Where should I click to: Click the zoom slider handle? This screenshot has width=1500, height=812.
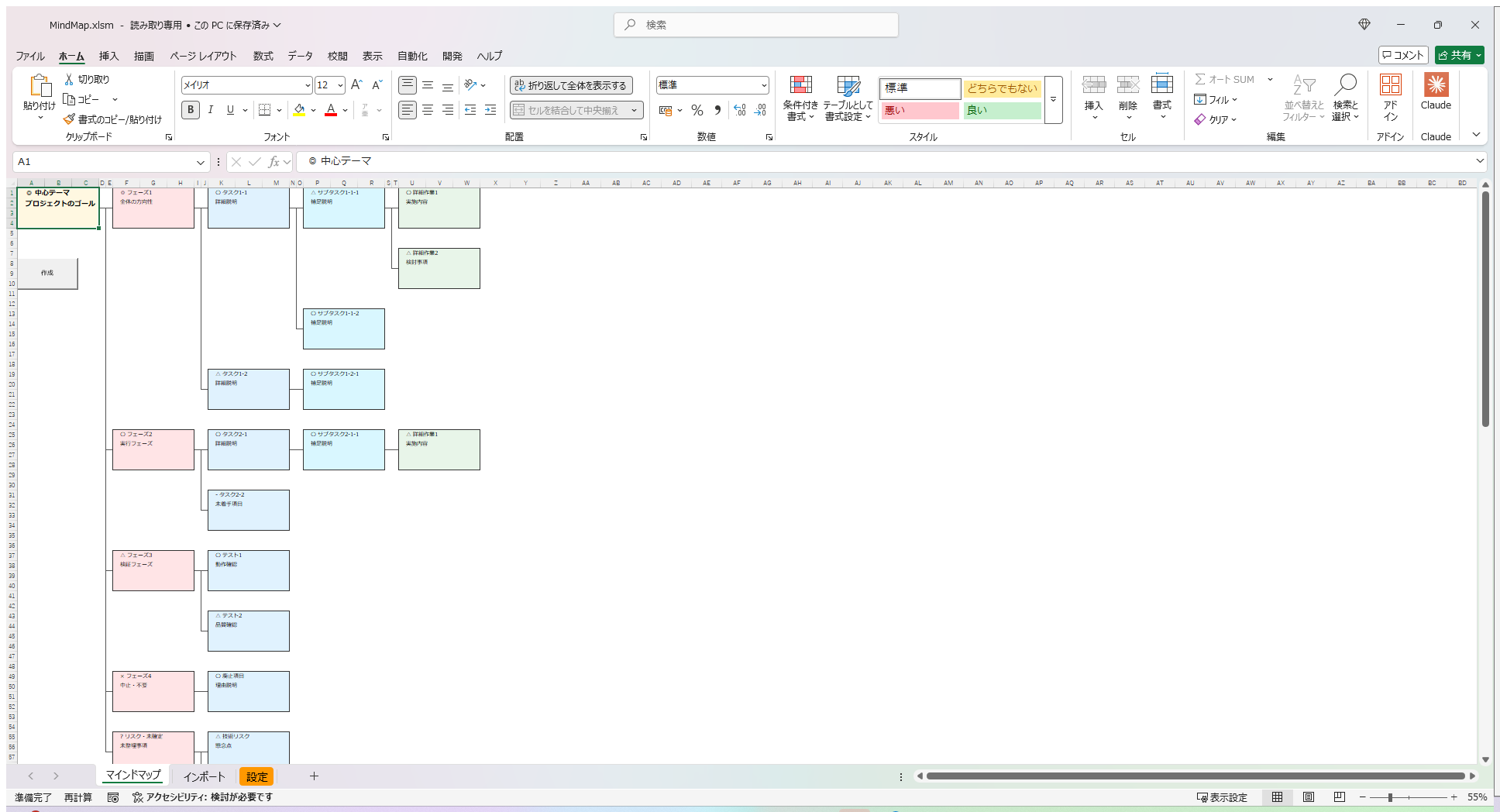[1390, 797]
